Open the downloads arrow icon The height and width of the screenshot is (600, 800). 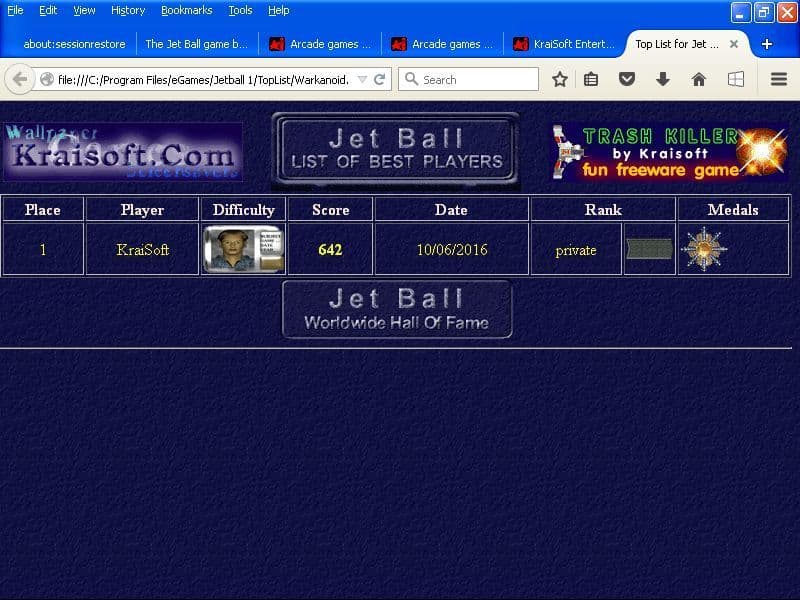663,79
